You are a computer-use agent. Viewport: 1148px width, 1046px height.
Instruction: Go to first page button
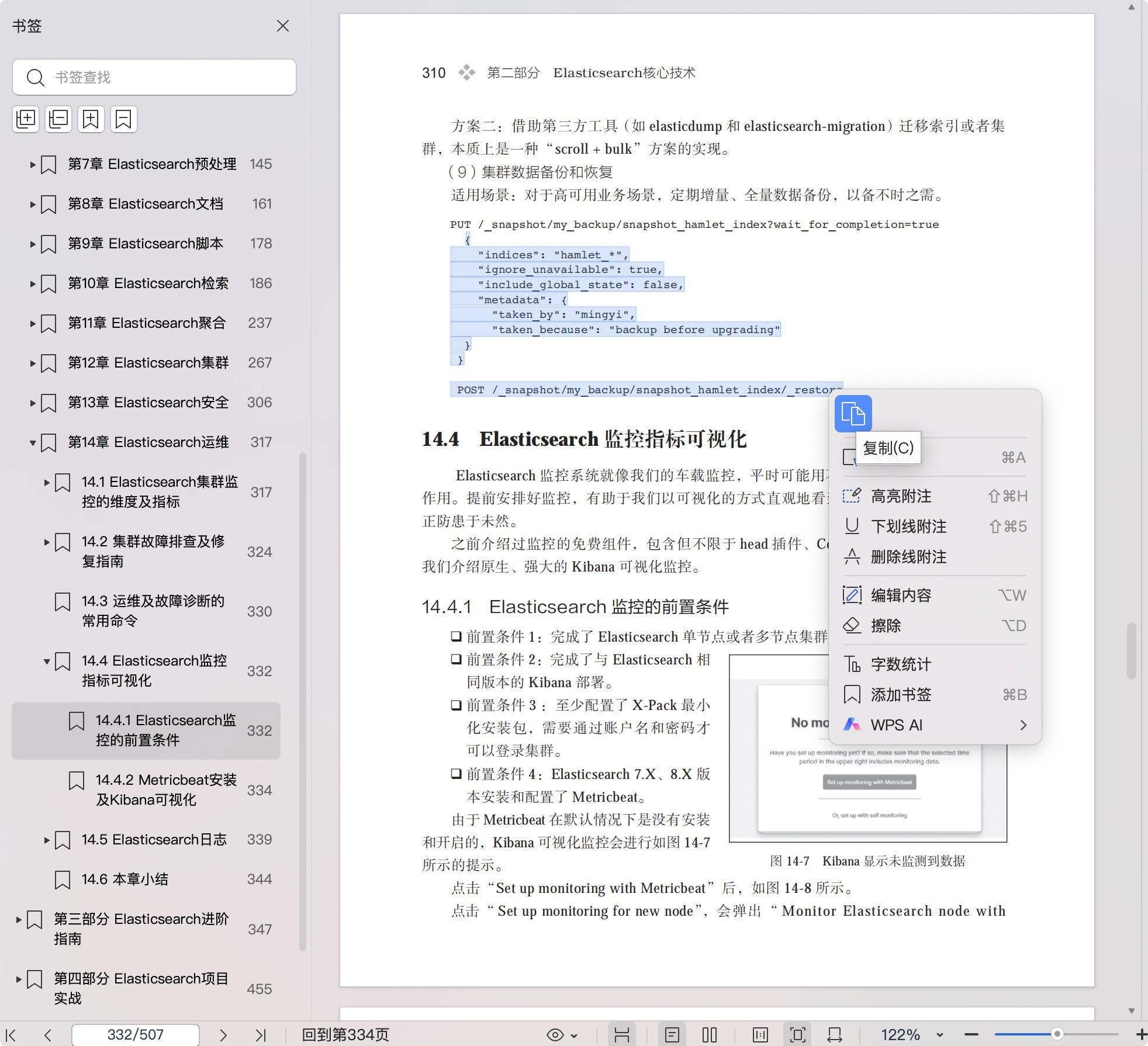click(x=11, y=1035)
